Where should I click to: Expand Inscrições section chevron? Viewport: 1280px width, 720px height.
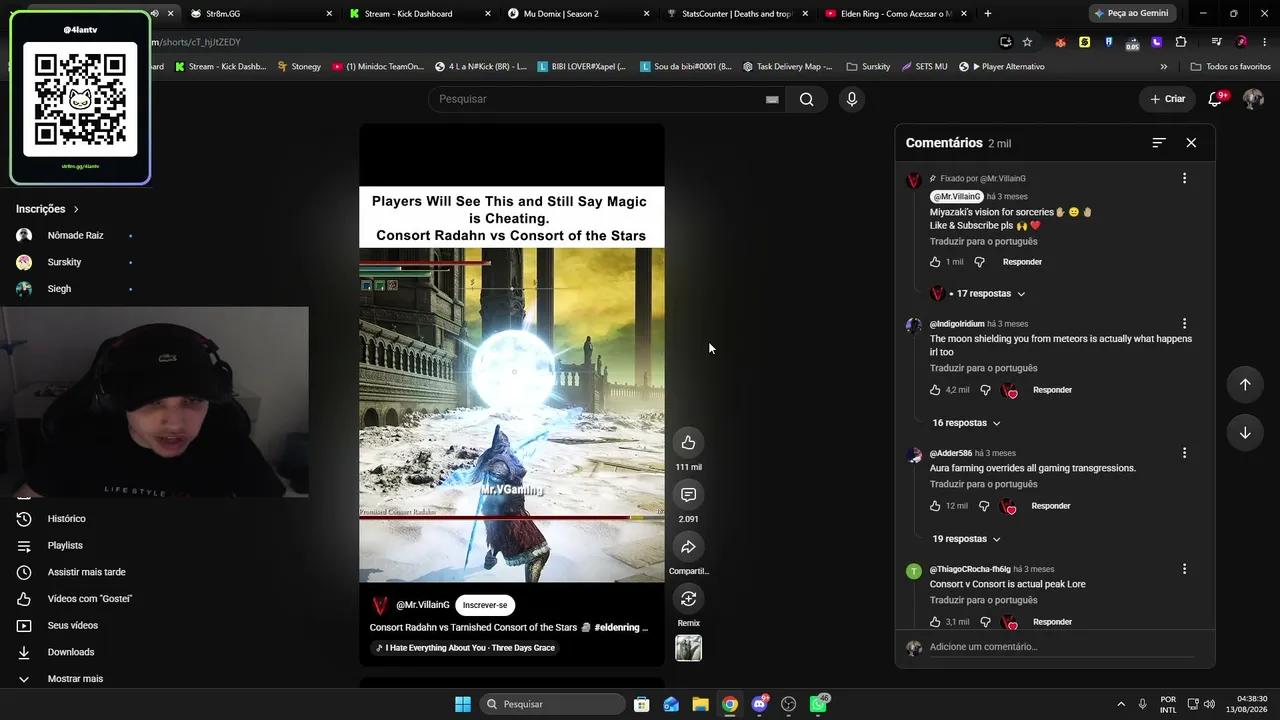76,209
